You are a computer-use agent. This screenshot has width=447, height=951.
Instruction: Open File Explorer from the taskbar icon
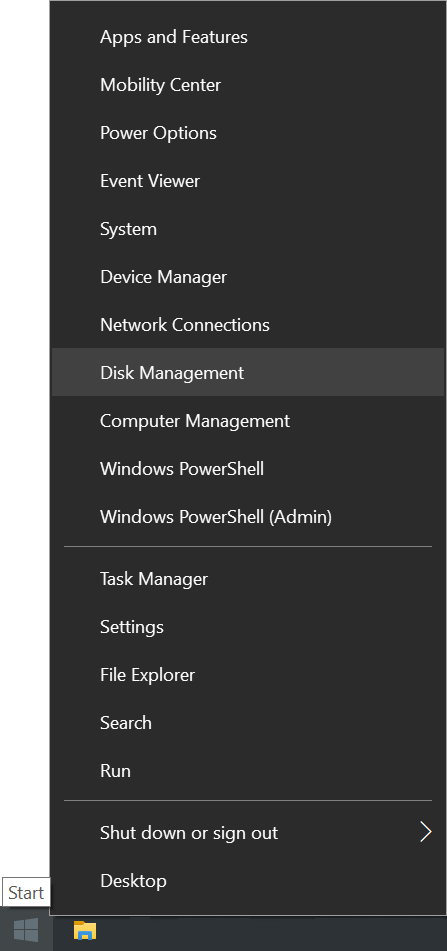click(x=85, y=930)
